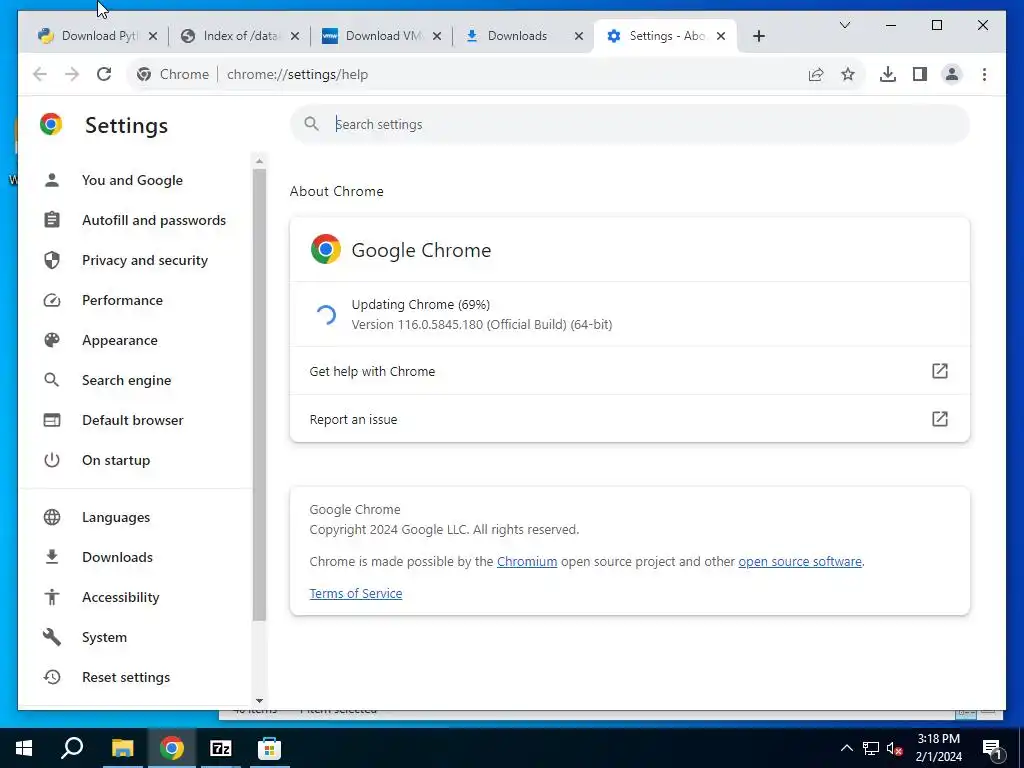Click the address bar URL
Screen dimensions: 1024x768
297,74
